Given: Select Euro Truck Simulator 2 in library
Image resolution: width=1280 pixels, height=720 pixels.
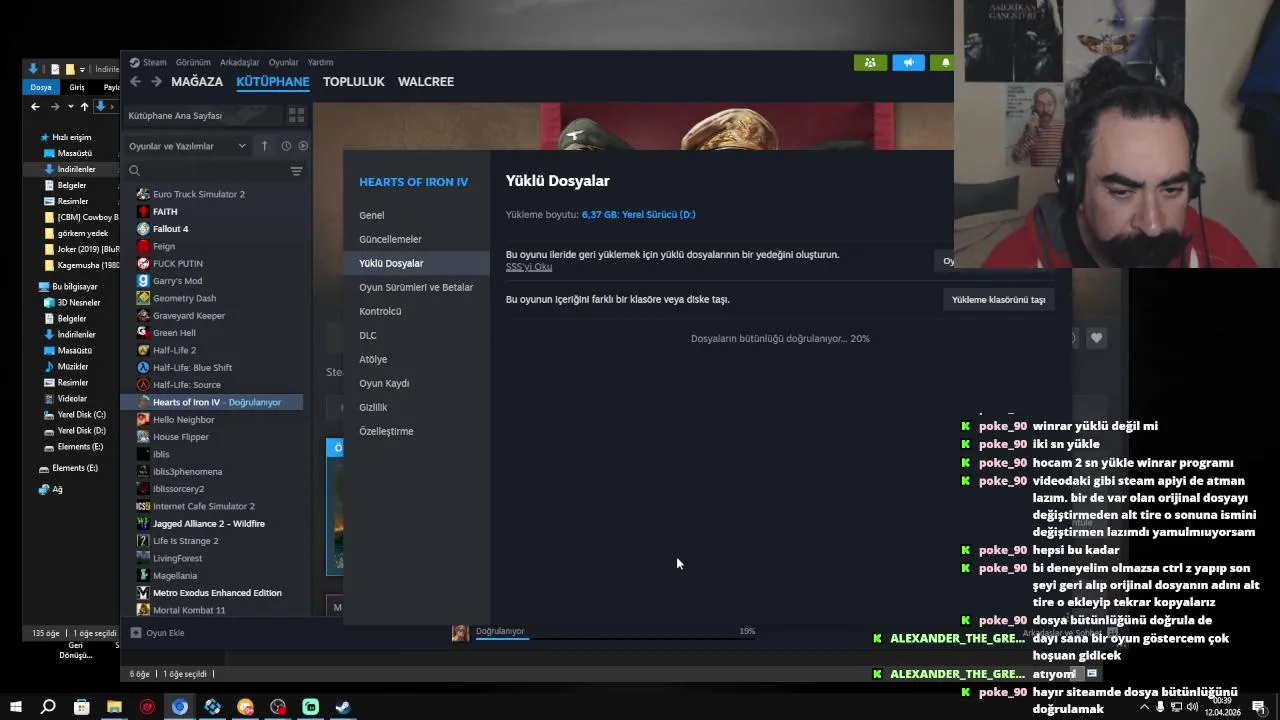Looking at the screenshot, I should pyautogui.click(x=212, y=194).
